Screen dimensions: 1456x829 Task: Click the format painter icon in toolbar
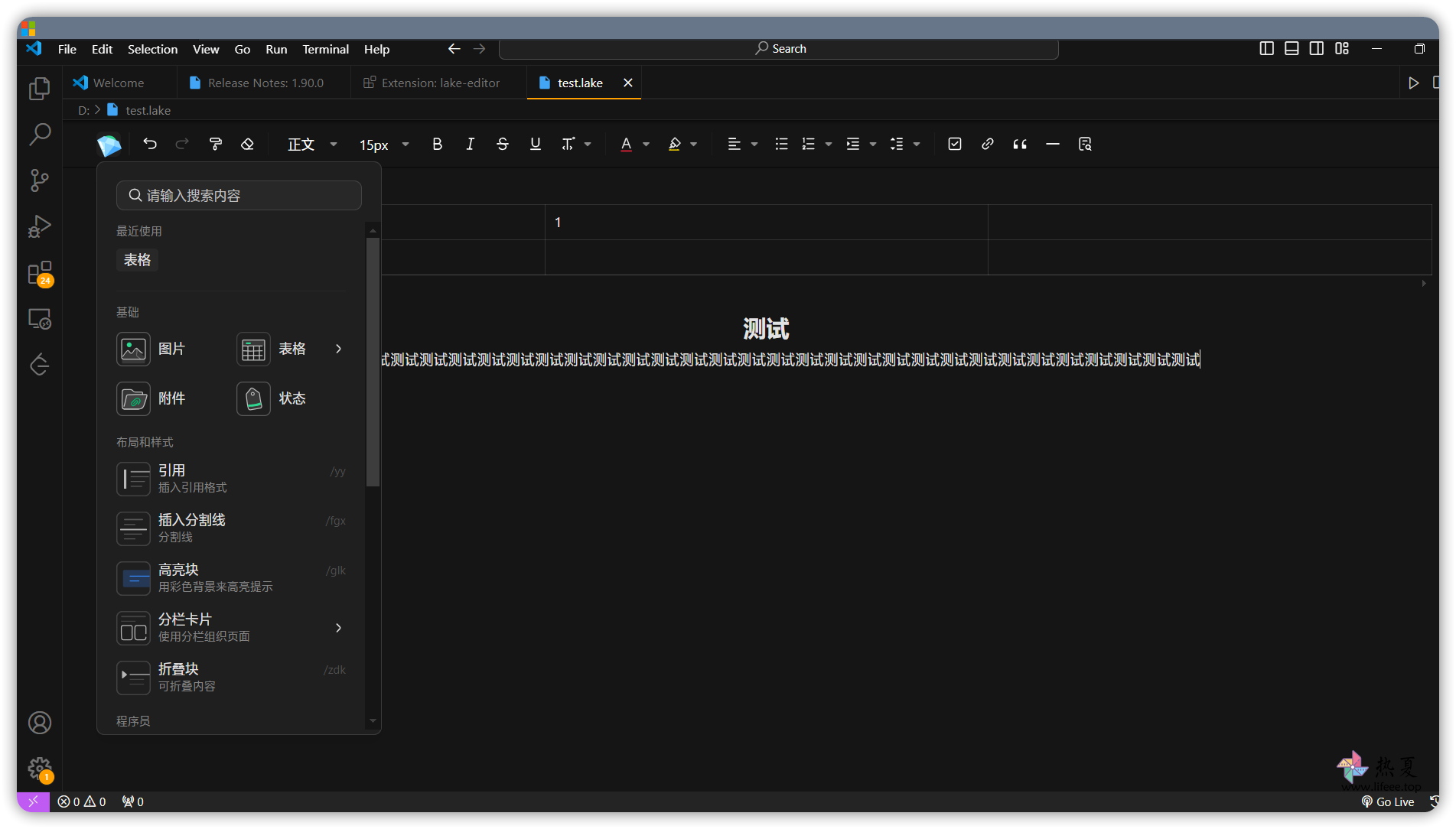coord(215,144)
